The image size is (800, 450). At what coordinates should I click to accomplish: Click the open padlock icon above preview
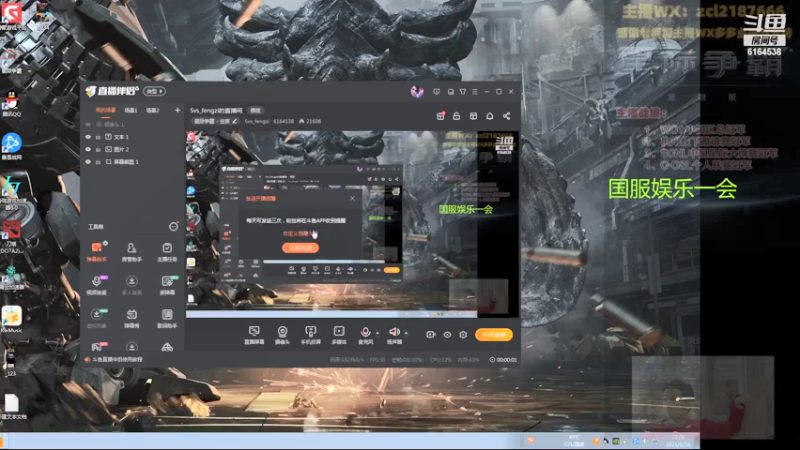tap(457, 116)
